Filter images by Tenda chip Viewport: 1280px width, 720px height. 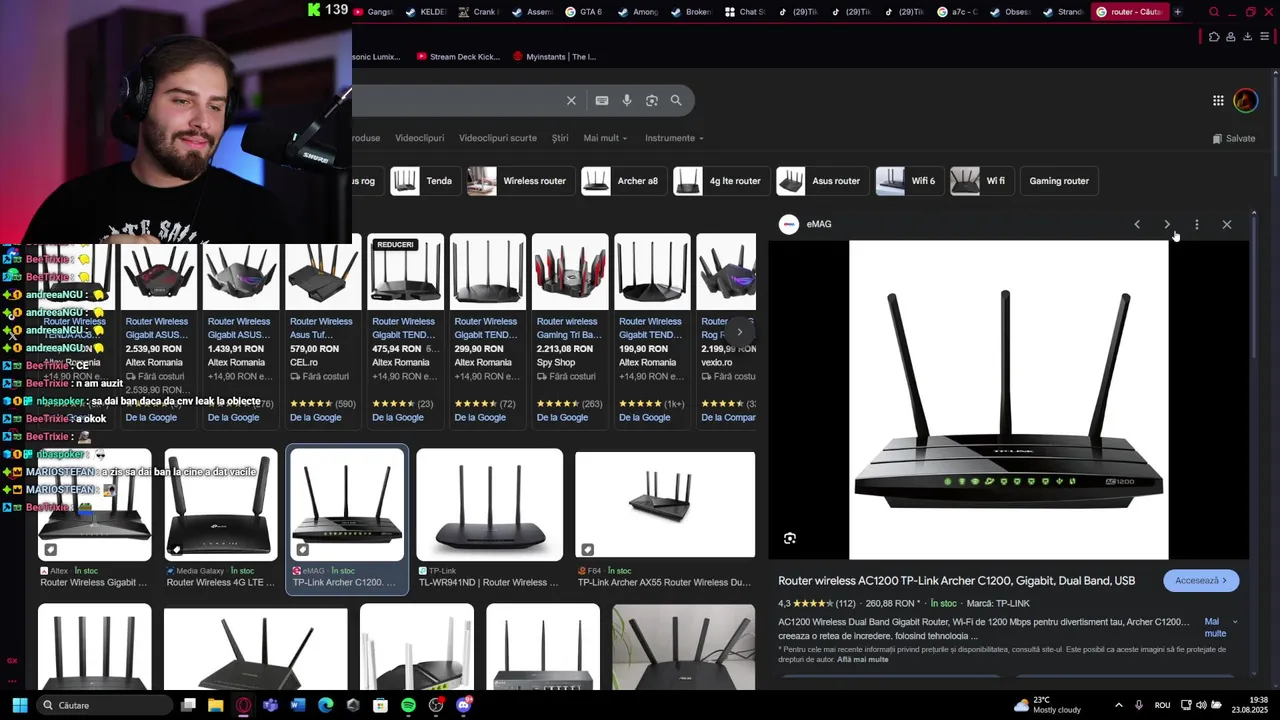pos(425,181)
